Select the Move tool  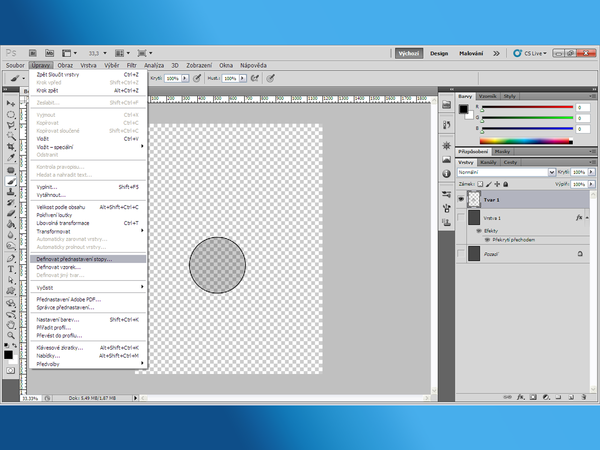pyautogui.click(x=11, y=103)
